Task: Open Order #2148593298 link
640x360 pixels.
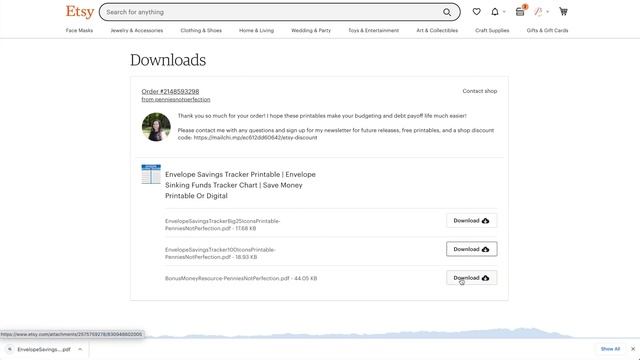Action: click(x=170, y=91)
